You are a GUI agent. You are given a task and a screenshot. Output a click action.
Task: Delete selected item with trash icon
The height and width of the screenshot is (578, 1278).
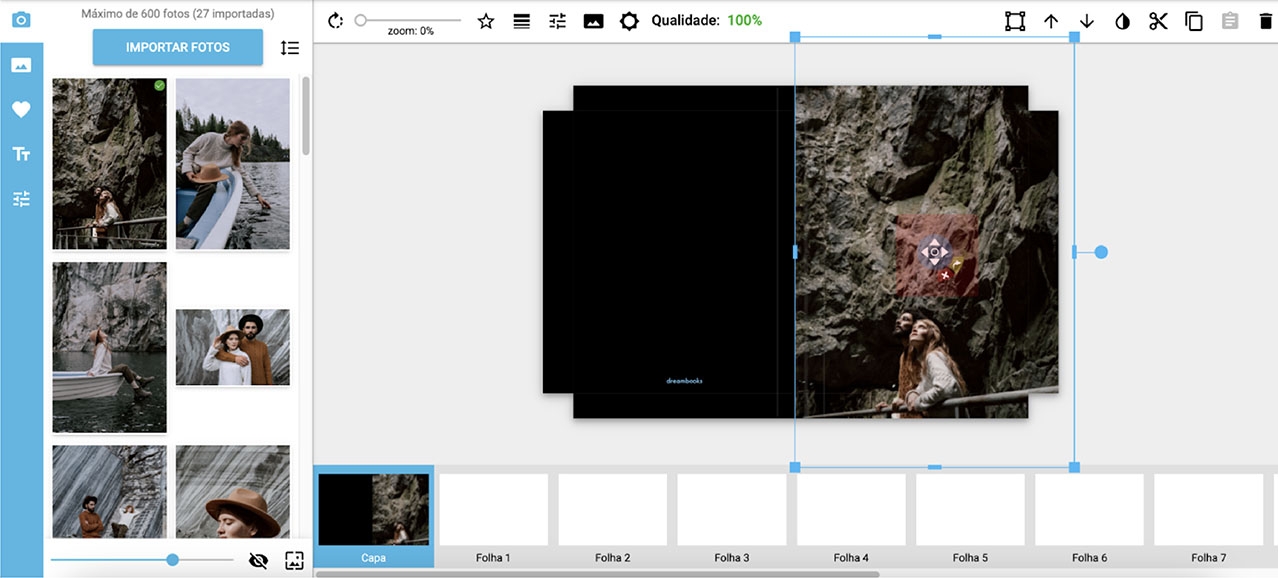[1266, 21]
